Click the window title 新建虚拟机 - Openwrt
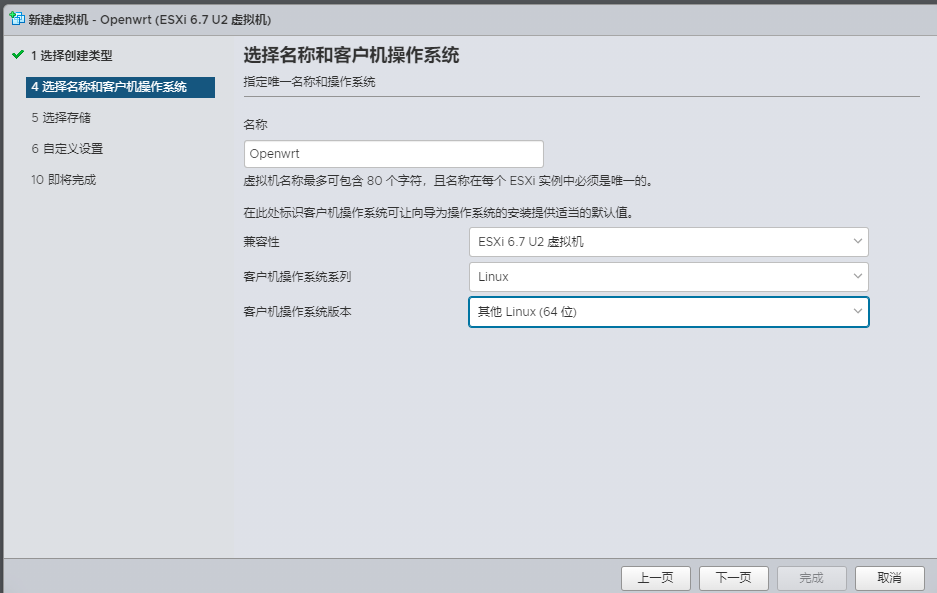 coord(150,20)
